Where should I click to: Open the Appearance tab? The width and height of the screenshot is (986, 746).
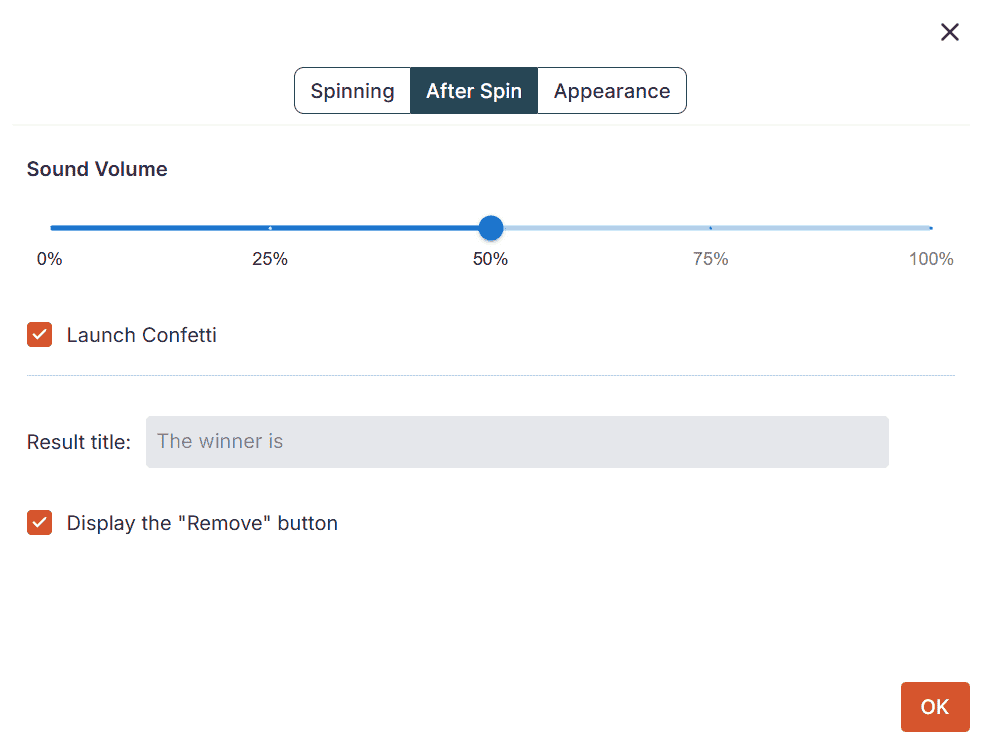pyautogui.click(x=611, y=90)
